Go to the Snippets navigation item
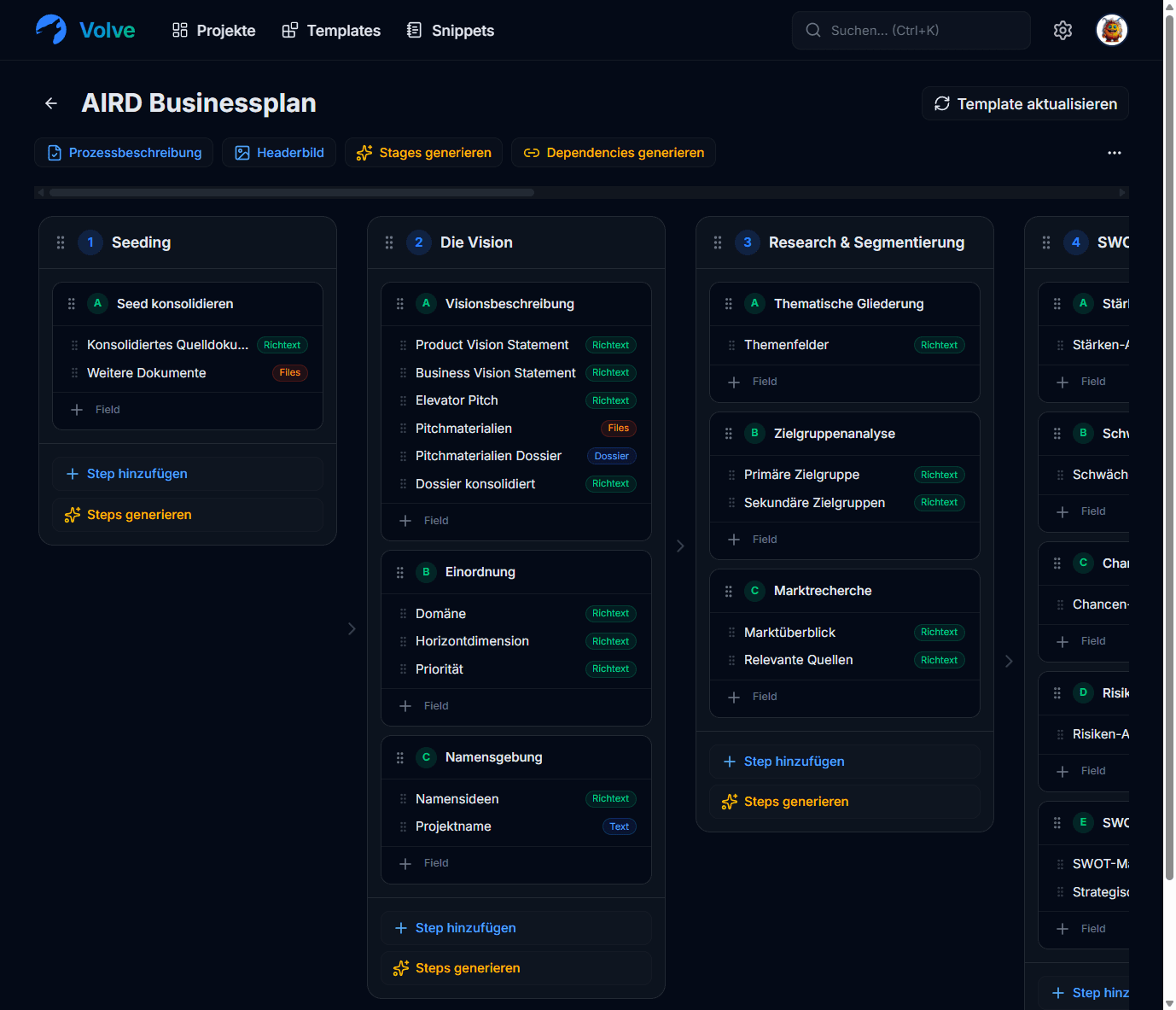Image resolution: width=1176 pixels, height=1010 pixels. click(451, 31)
